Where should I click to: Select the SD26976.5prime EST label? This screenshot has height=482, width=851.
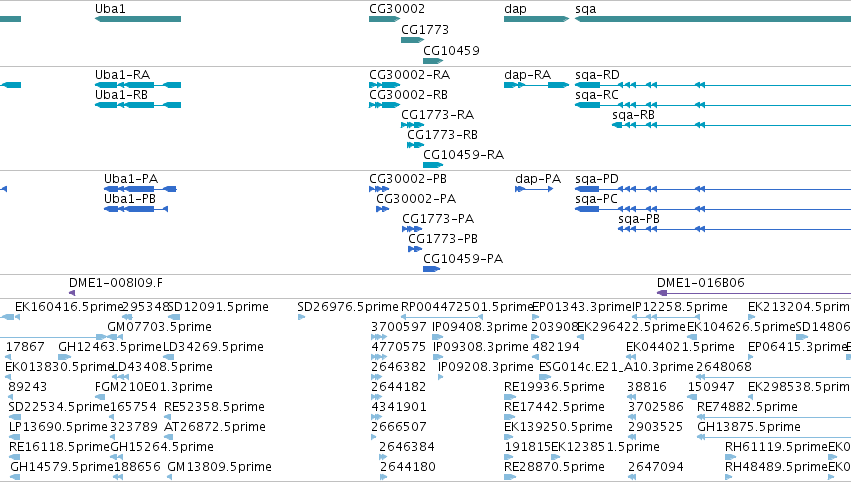click(348, 307)
